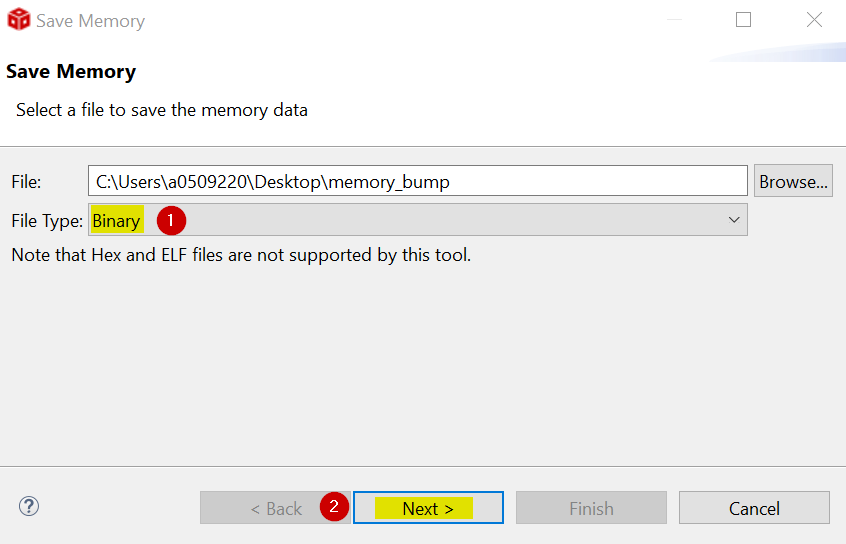Proceed with the Next > button
The width and height of the screenshot is (846, 544).
pyautogui.click(x=428, y=508)
